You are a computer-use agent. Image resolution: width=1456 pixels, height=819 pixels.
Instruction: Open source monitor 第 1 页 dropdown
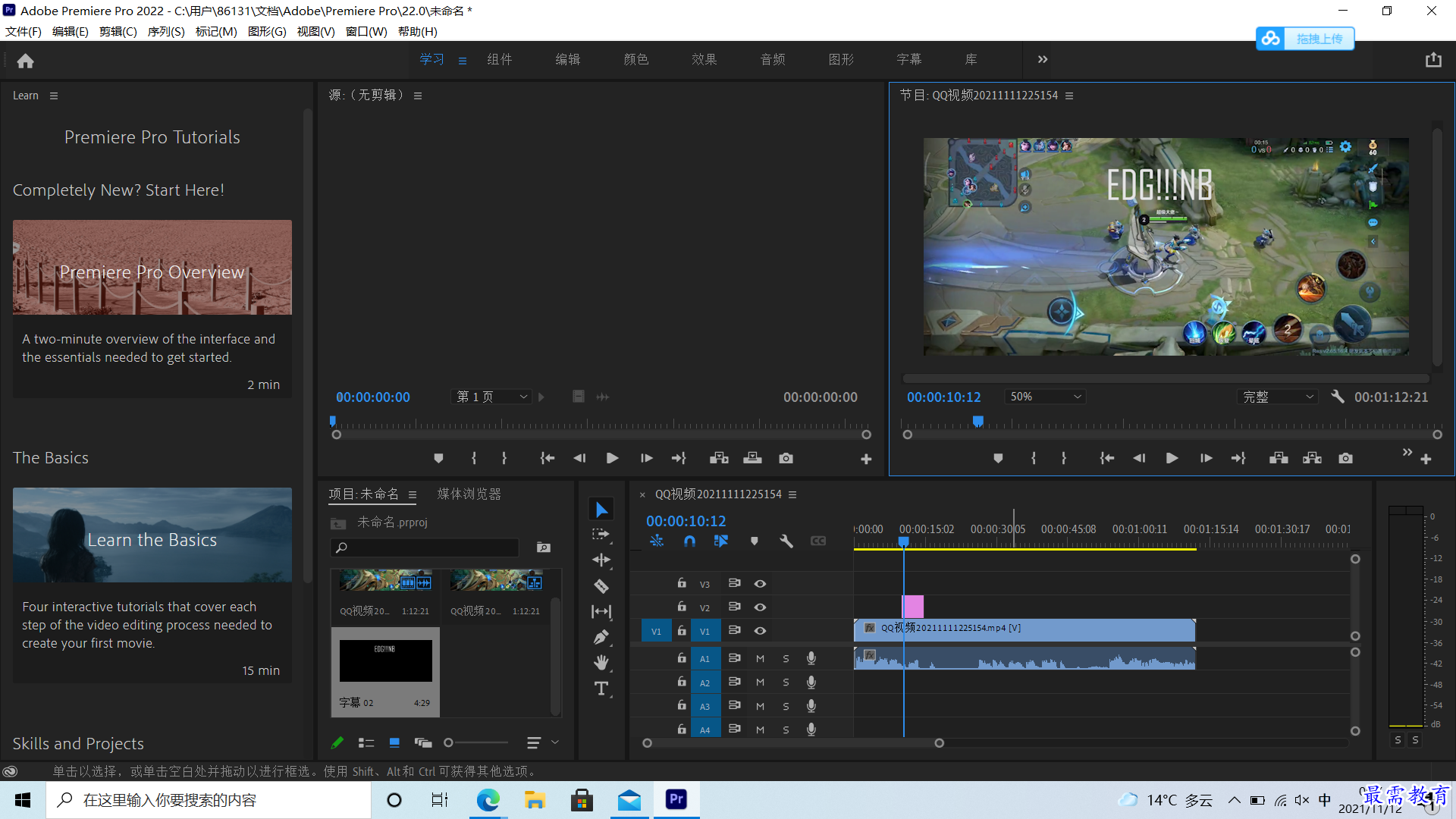[491, 397]
